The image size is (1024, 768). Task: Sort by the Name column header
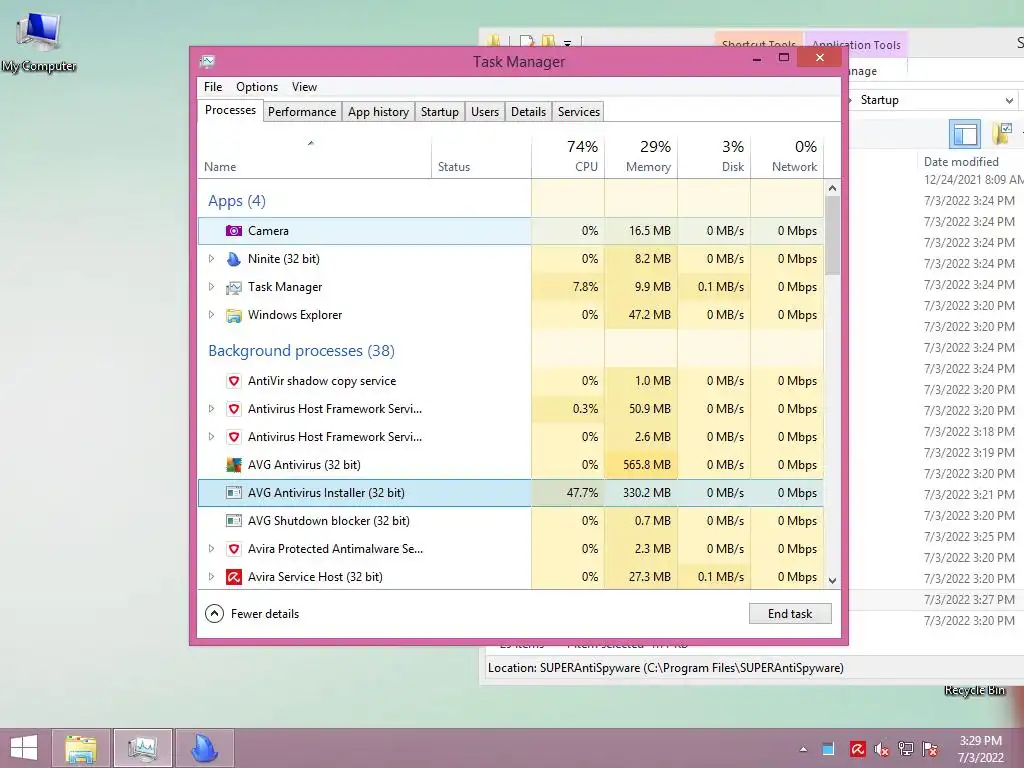[x=315, y=156]
